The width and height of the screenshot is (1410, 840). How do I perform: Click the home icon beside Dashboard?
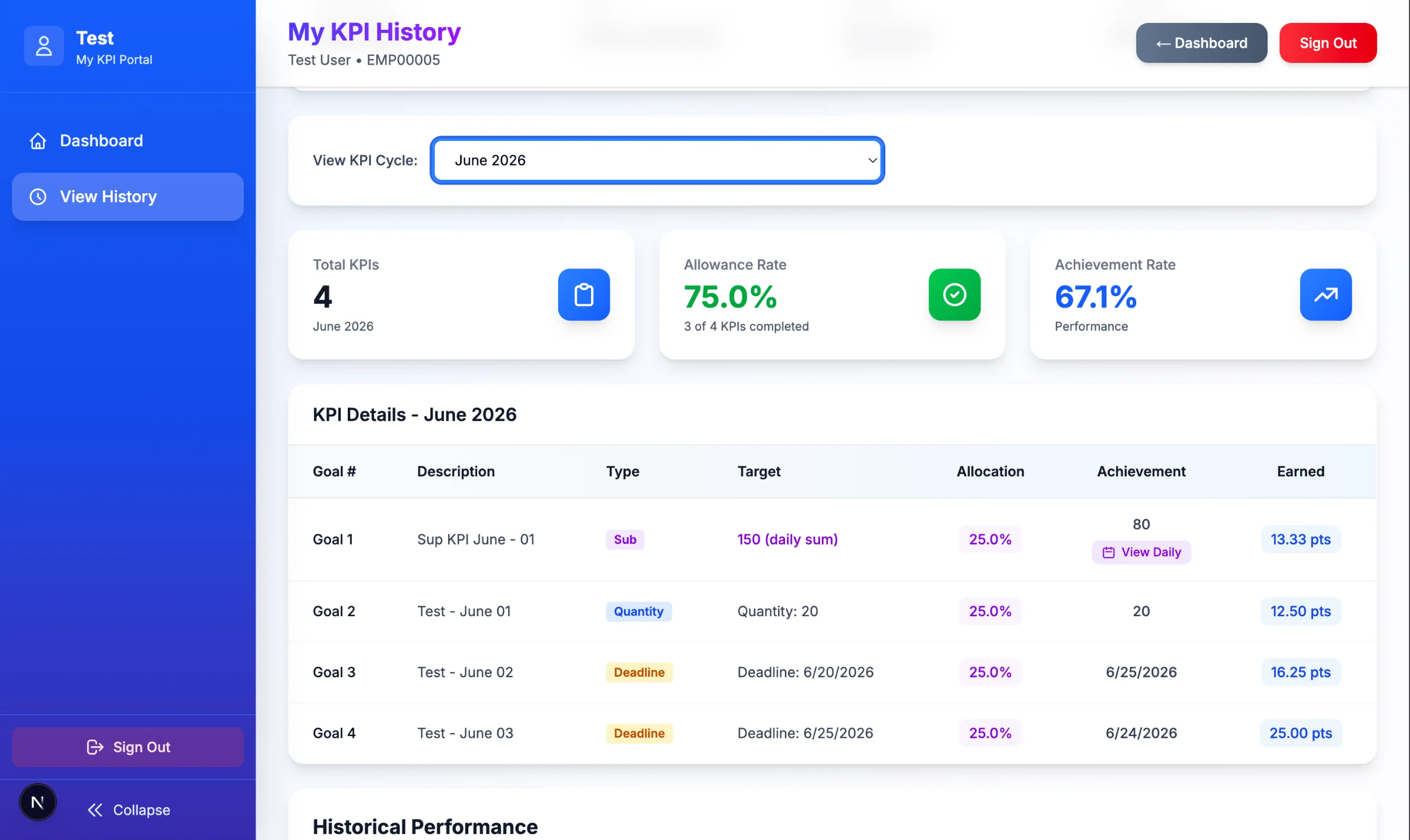tap(38, 141)
